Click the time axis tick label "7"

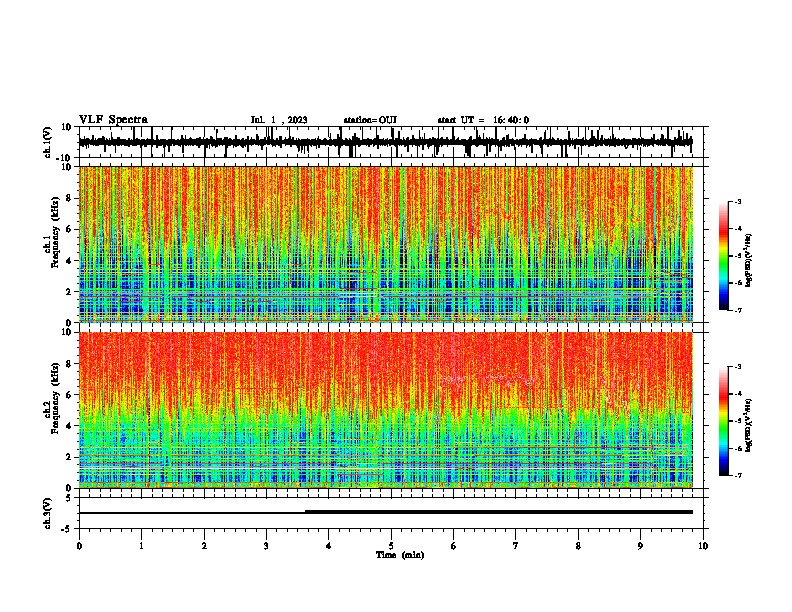[x=516, y=546]
